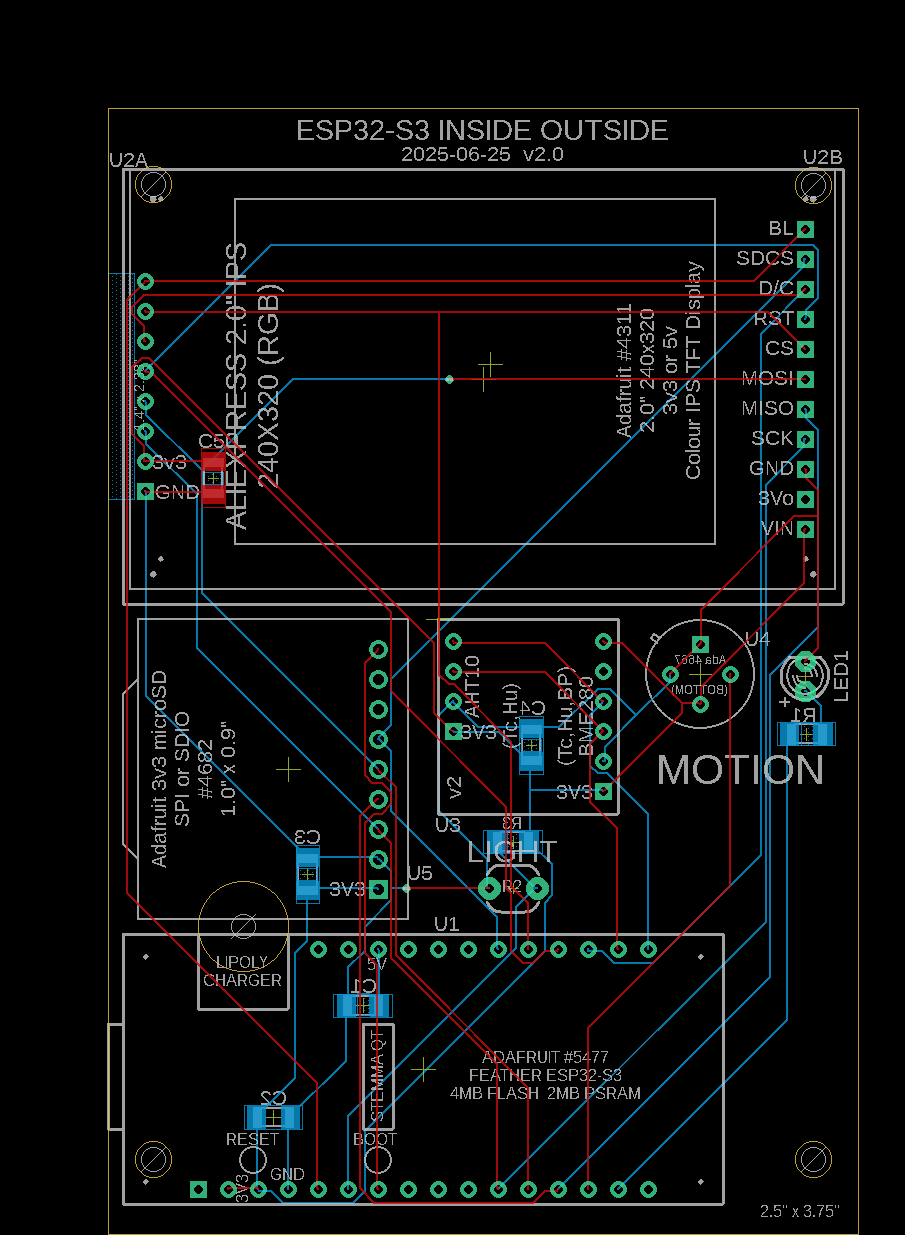Select the blue R3 resistor footprint
Screen dimensions: 905x1235
[x=513, y=843]
